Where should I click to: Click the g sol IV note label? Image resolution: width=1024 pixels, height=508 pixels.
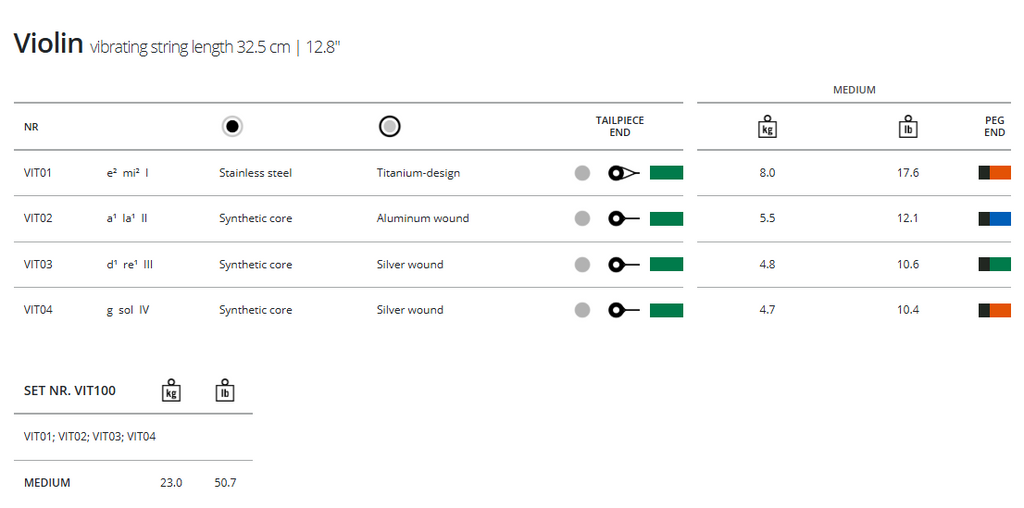point(127,310)
